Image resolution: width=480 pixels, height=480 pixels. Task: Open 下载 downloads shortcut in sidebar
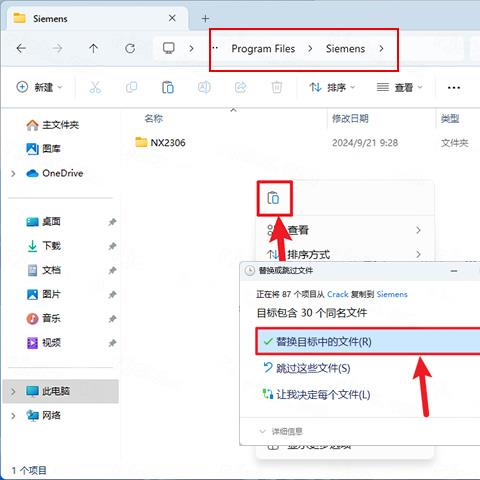pos(43,246)
